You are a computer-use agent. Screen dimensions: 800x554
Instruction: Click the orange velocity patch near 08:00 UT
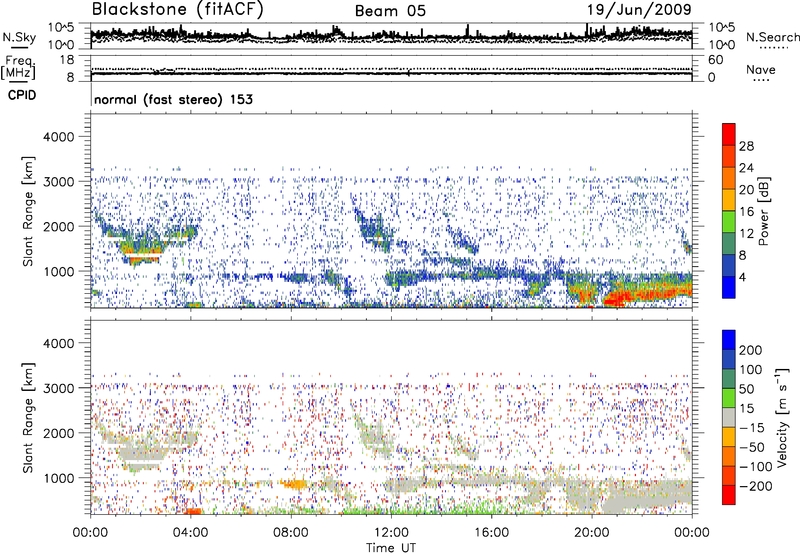[x=294, y=483]
